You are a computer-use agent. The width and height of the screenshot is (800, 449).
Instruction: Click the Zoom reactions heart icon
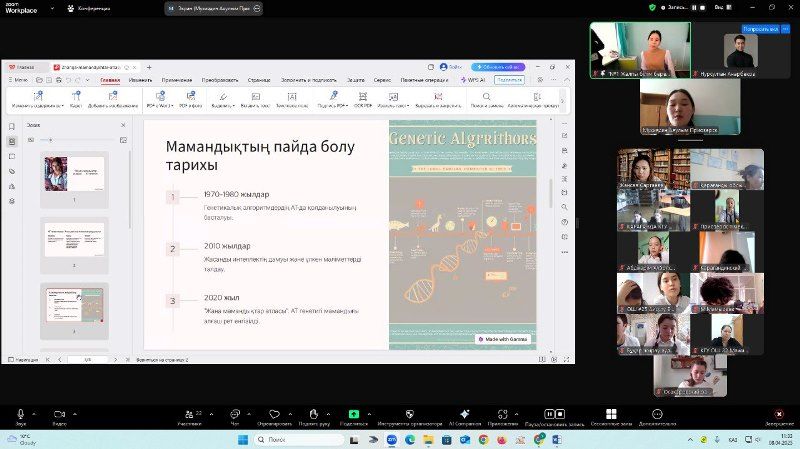[274, 413]
